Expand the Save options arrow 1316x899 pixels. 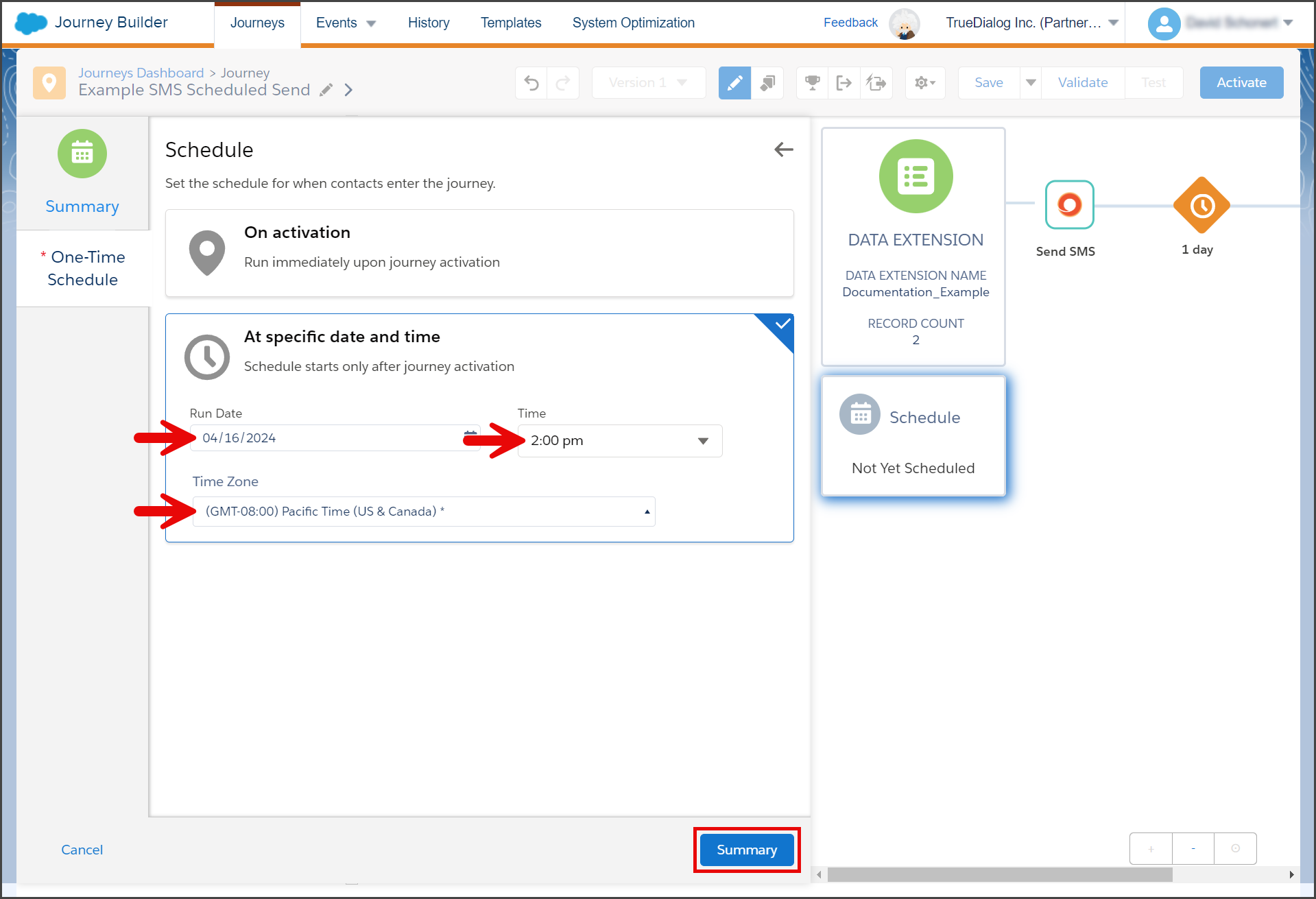[1031, 83]
